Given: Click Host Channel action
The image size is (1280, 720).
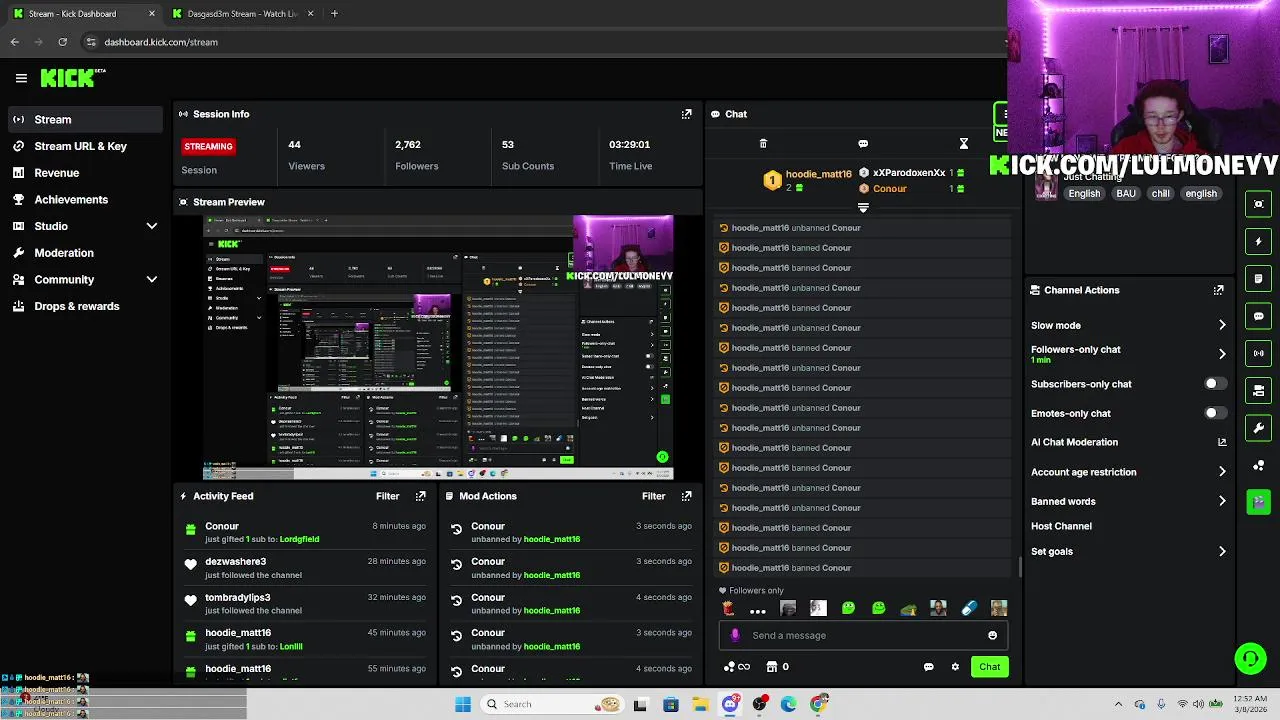Looking at the screenshot, I should click(x=1061, y=526).
